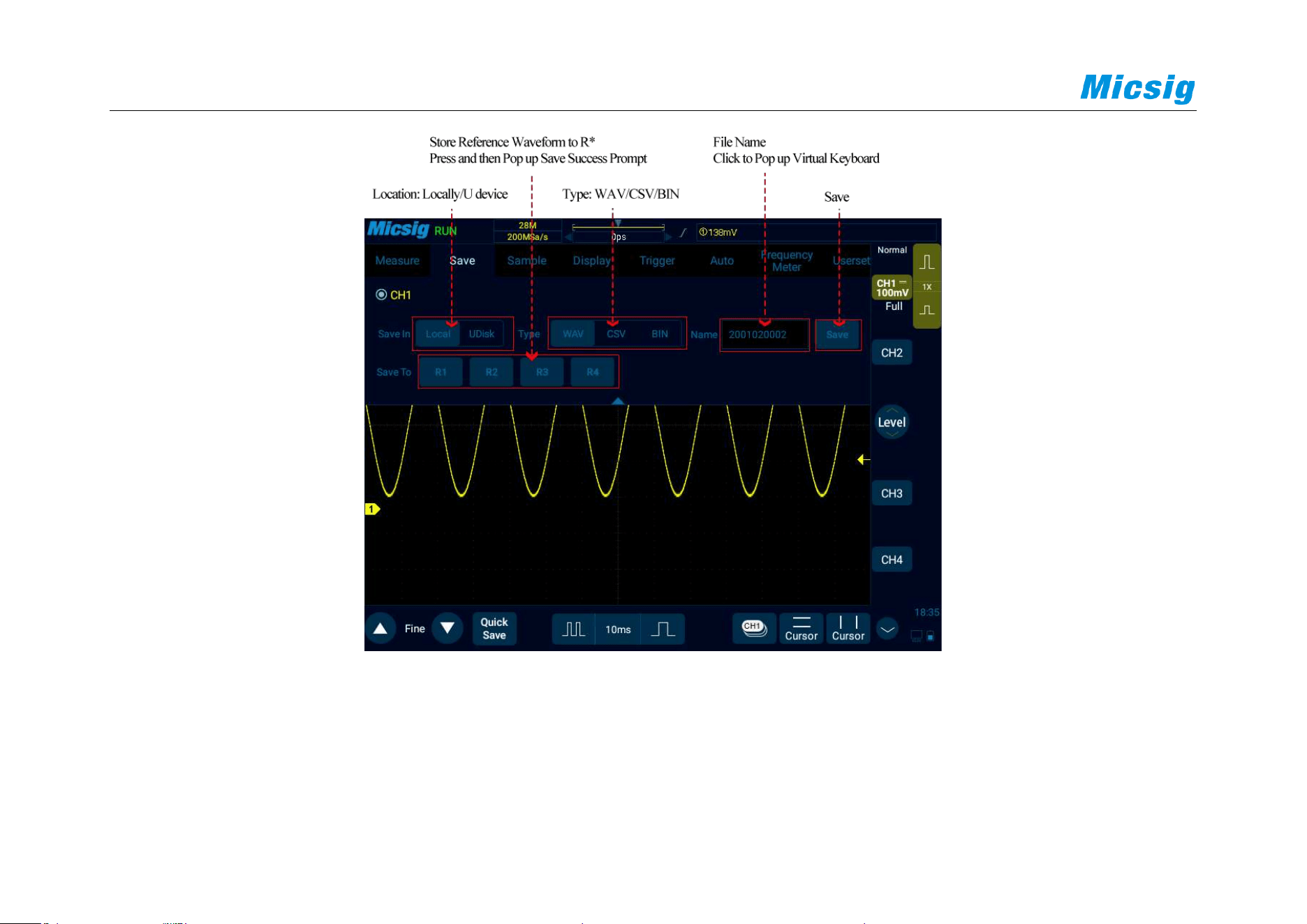
Task: Click the Save button beside Name field
Action: (838, 334)
